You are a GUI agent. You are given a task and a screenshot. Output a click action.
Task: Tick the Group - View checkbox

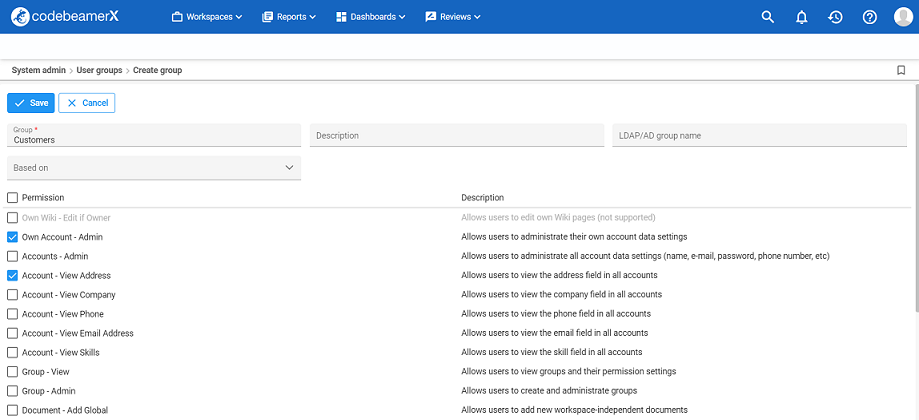[13, 372]
